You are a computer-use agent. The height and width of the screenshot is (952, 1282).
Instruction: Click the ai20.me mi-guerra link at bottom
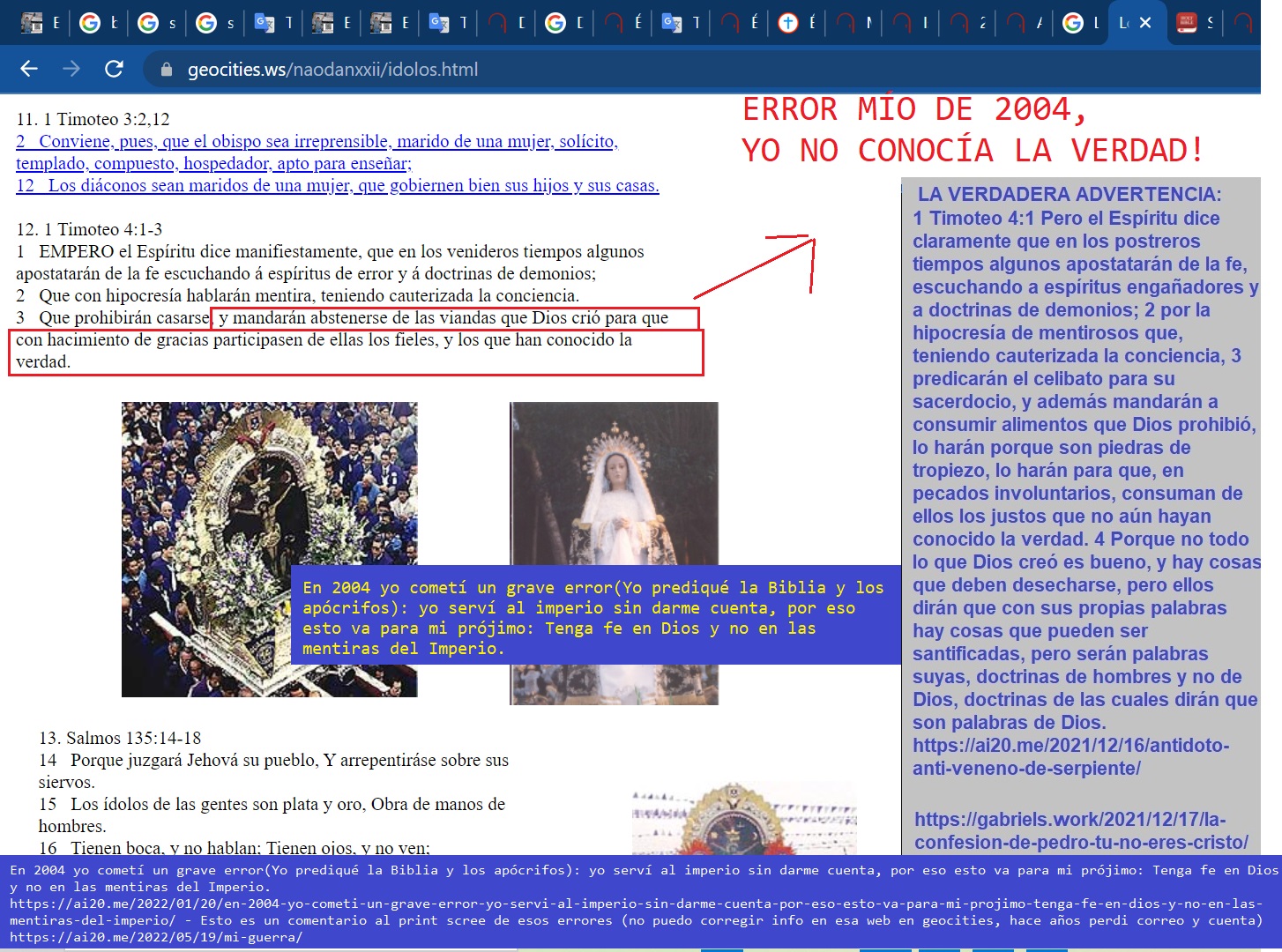155,936
